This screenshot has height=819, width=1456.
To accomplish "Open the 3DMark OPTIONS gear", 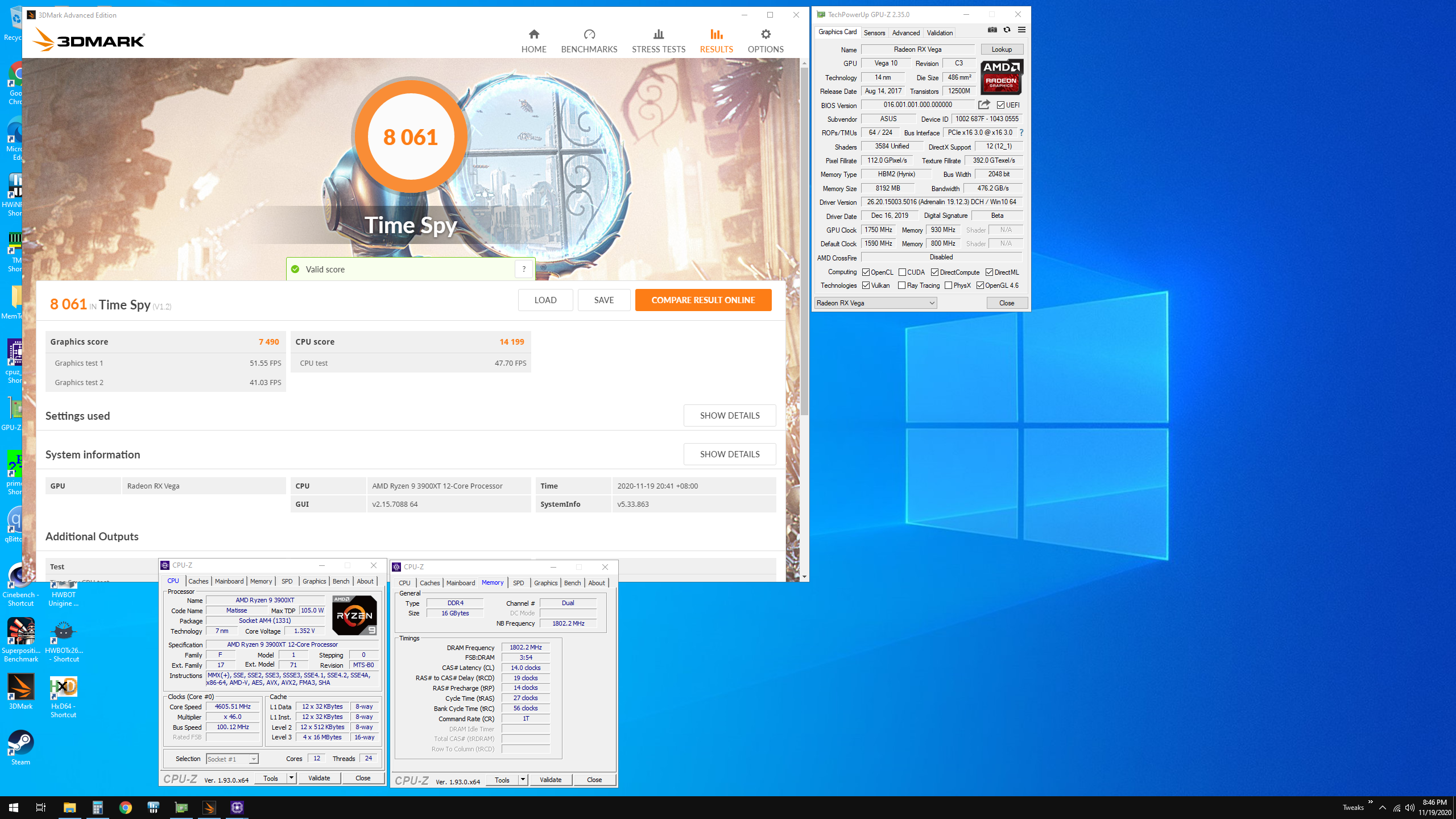I will pyautogui.click(x=766, y=41).
